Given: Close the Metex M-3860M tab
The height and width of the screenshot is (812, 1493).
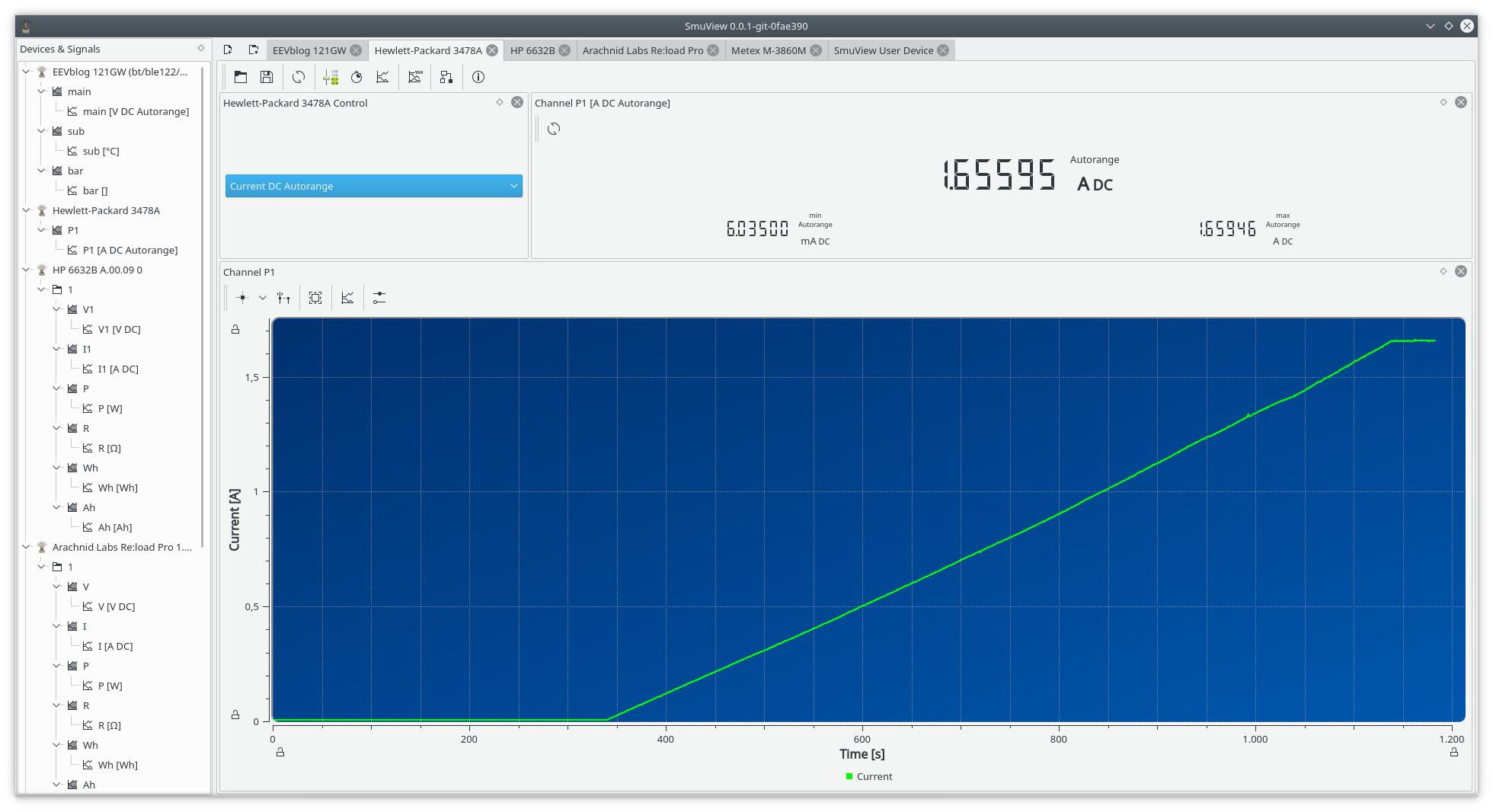Looking at the screenshot, I should click(x=816, y=50).
